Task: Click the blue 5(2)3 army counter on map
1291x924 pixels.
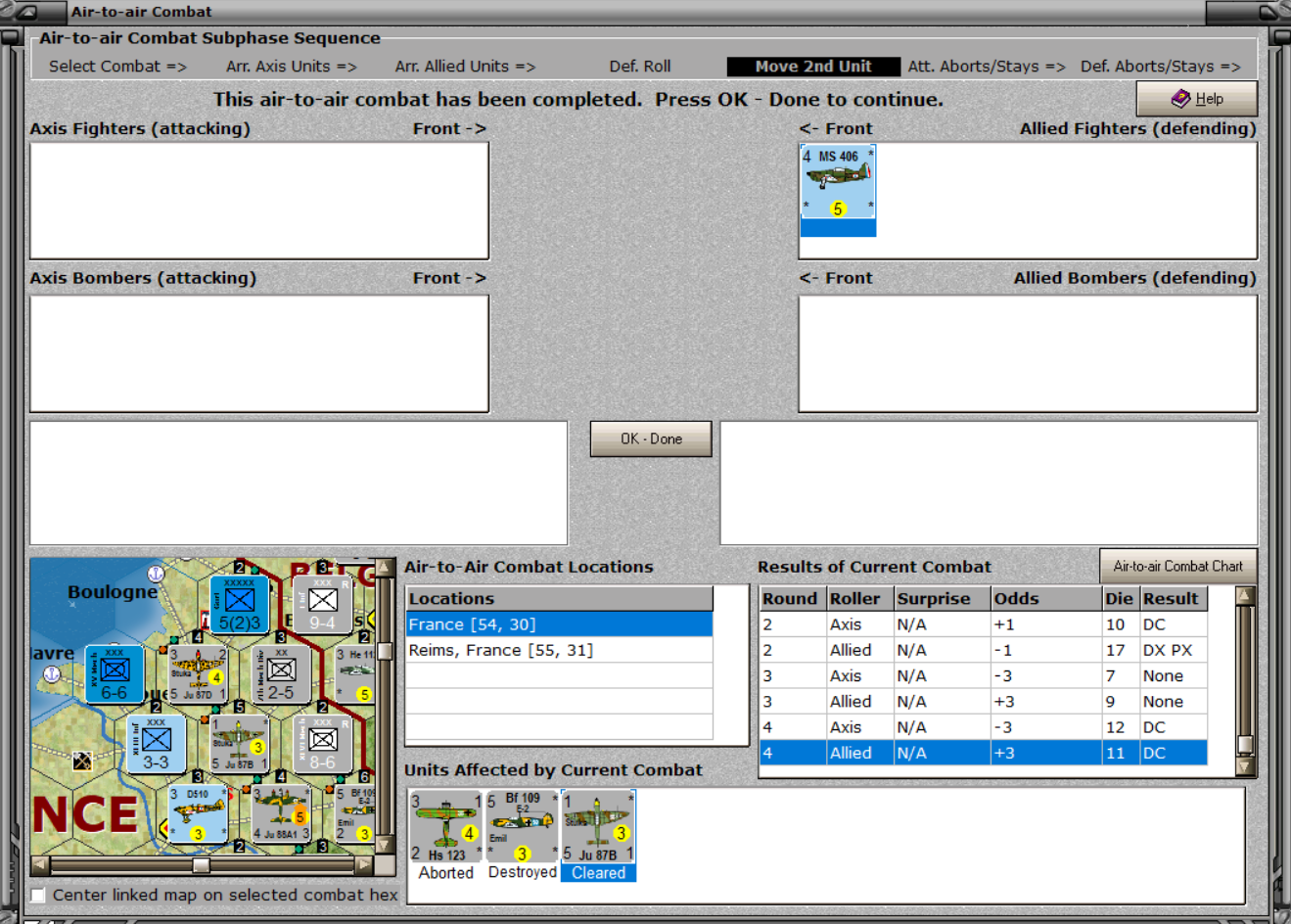Action: [x=239, y=605]
